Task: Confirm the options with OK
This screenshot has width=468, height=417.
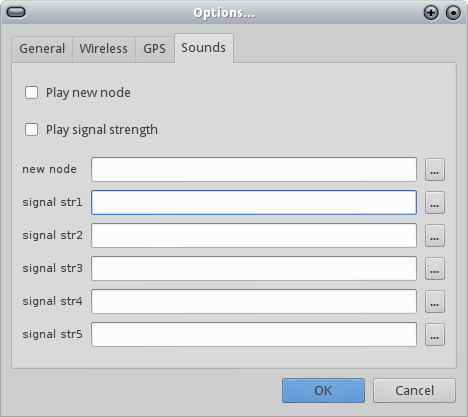Action: pos(323,390)
